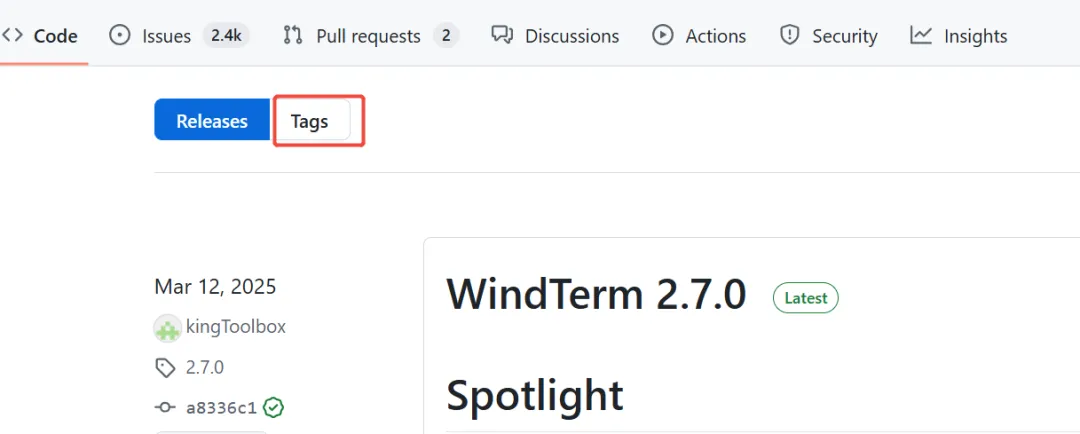This screenshot has width=1080, height=434.
Task: Click the commit icon beside a8336c1
Action: click(165, 408)
